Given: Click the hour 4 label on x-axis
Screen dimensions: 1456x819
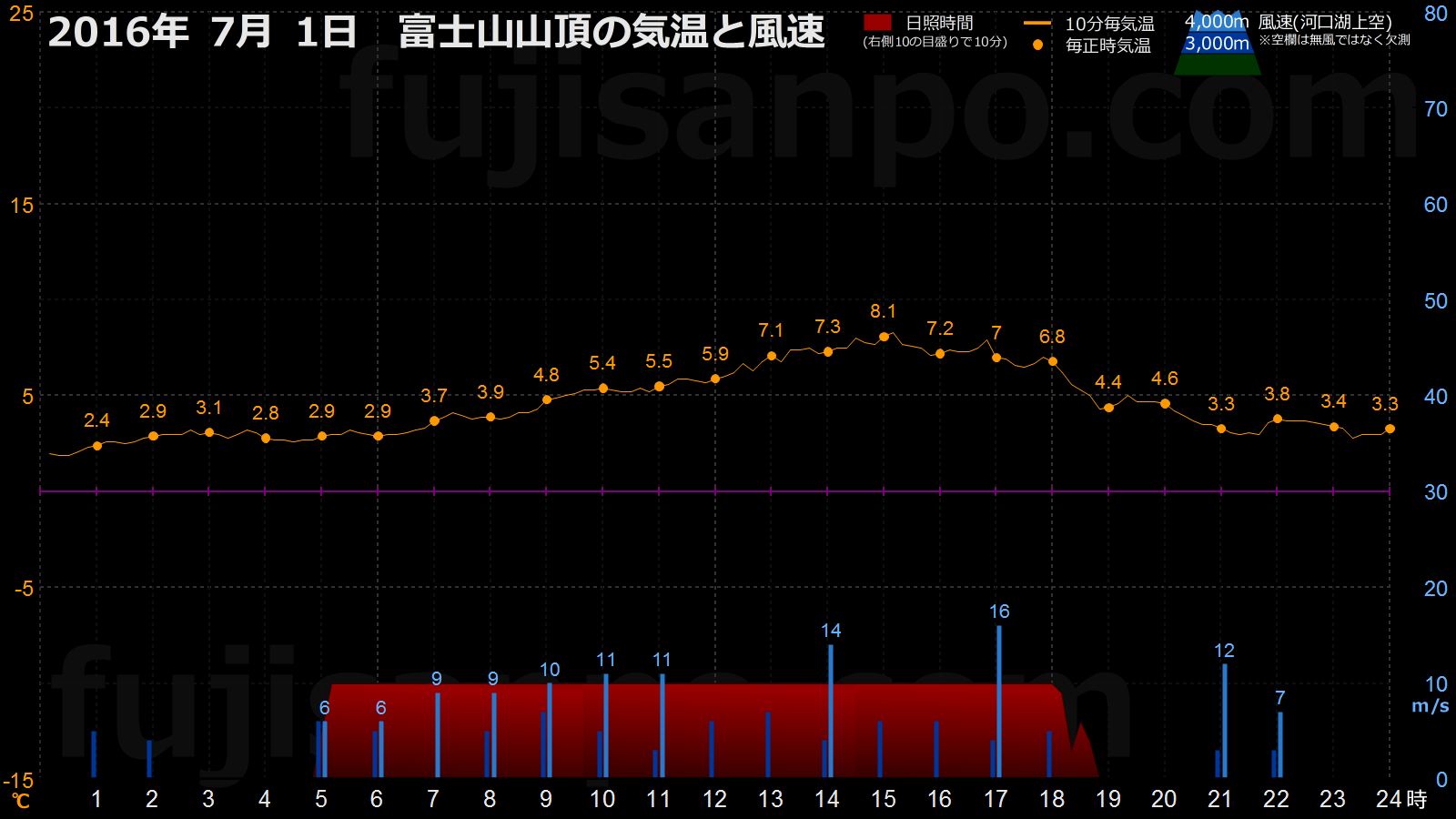Looking at the screenshot, I should [x=265, y=799].
